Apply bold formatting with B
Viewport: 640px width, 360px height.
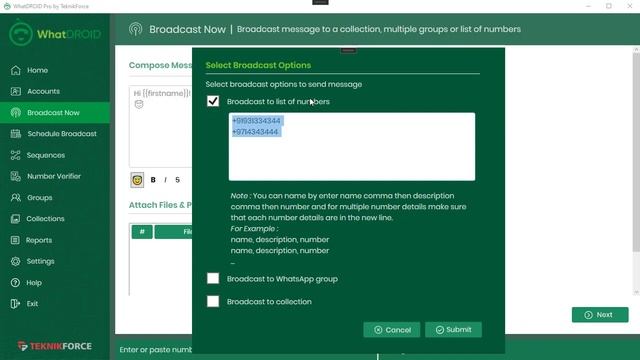[x=153, y=180]
